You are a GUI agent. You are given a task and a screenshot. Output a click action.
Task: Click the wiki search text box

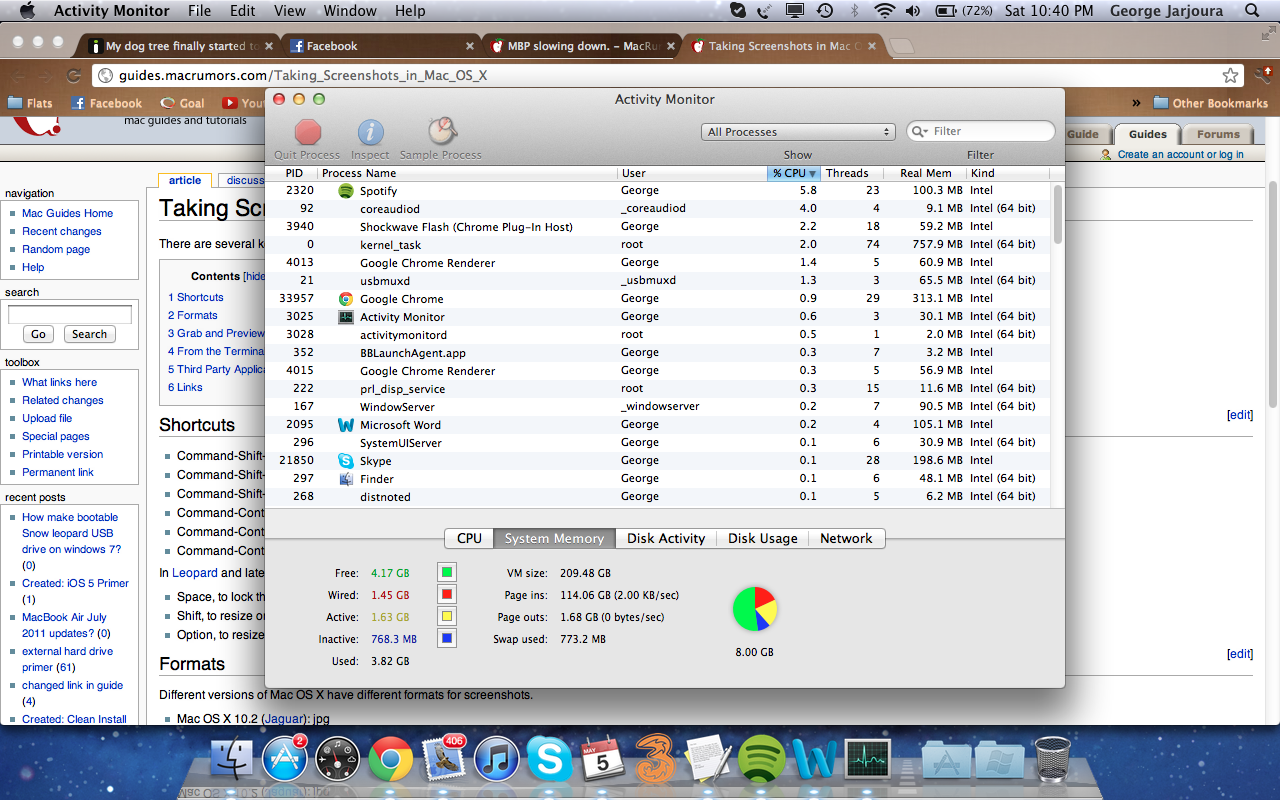pyautogui.click(x=70, y=314)
